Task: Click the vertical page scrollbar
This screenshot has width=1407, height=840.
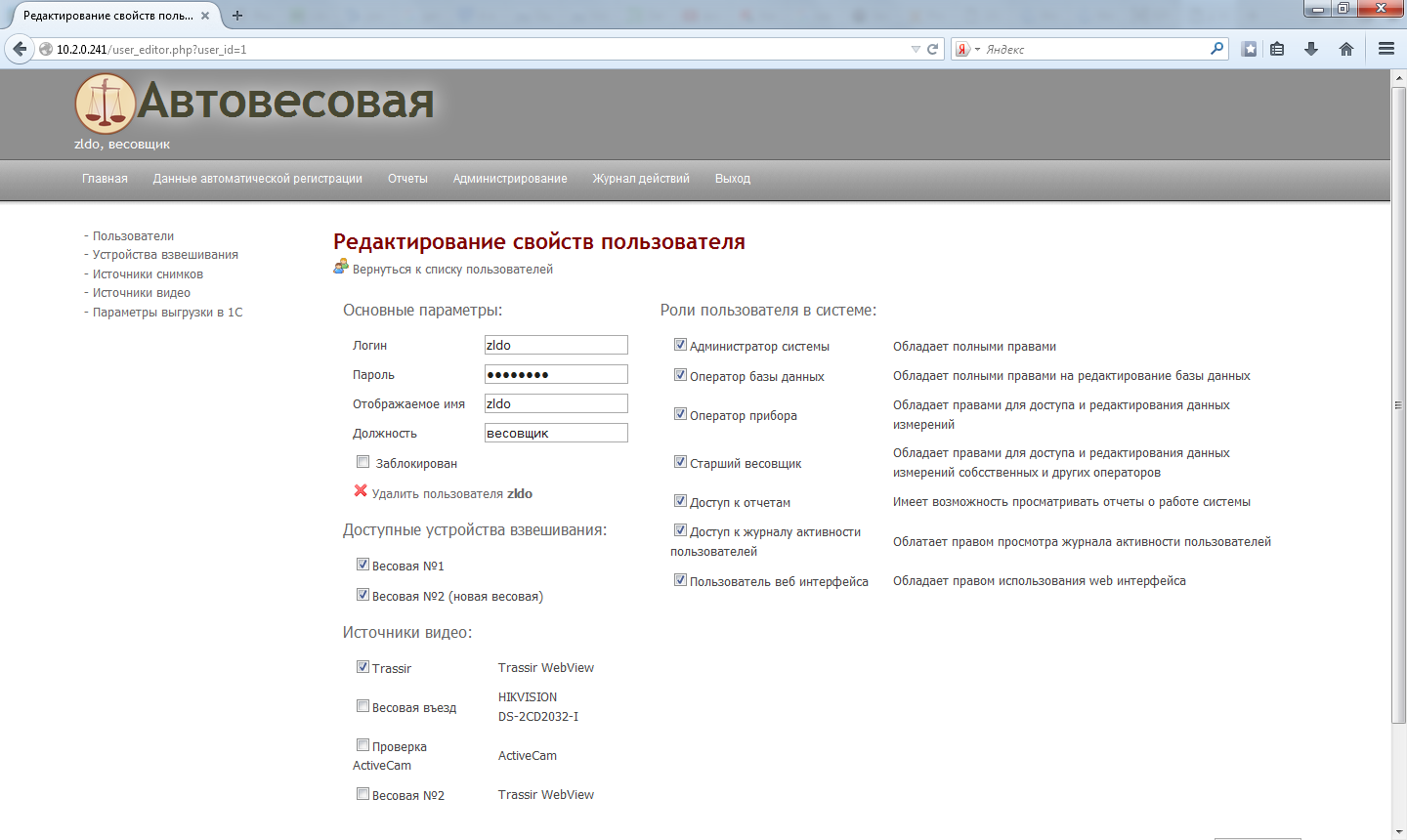Action: 1398,405
